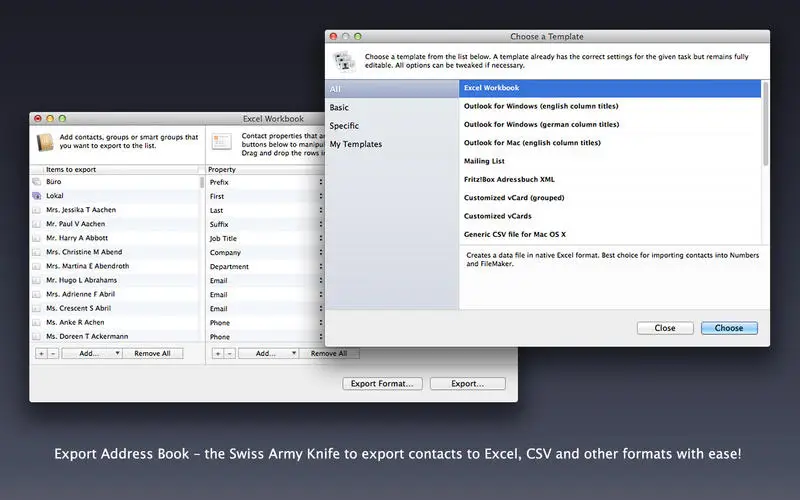Click plus button under the Property list
This screenshot has height=500, width=800.
[x=218, y=353]
